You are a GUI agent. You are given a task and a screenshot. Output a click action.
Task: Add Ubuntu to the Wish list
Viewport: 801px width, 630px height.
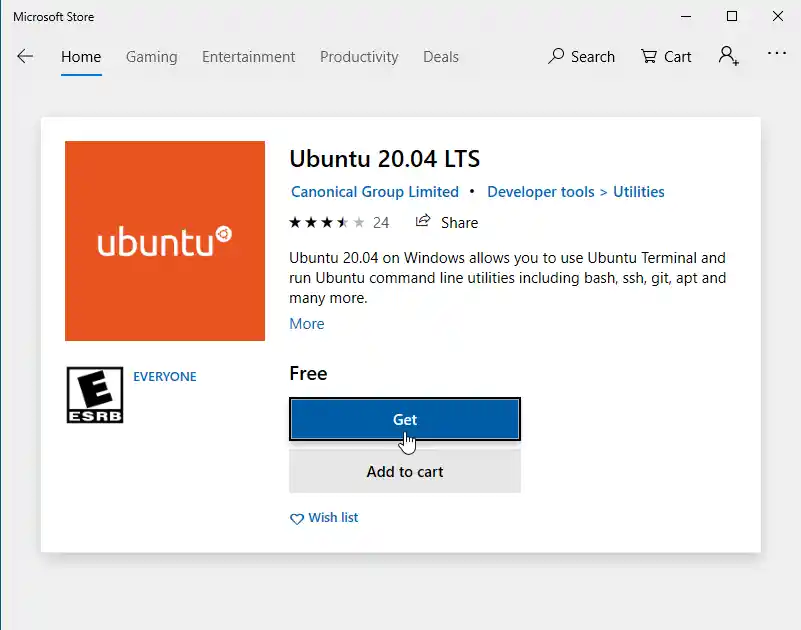click(324, 518)
